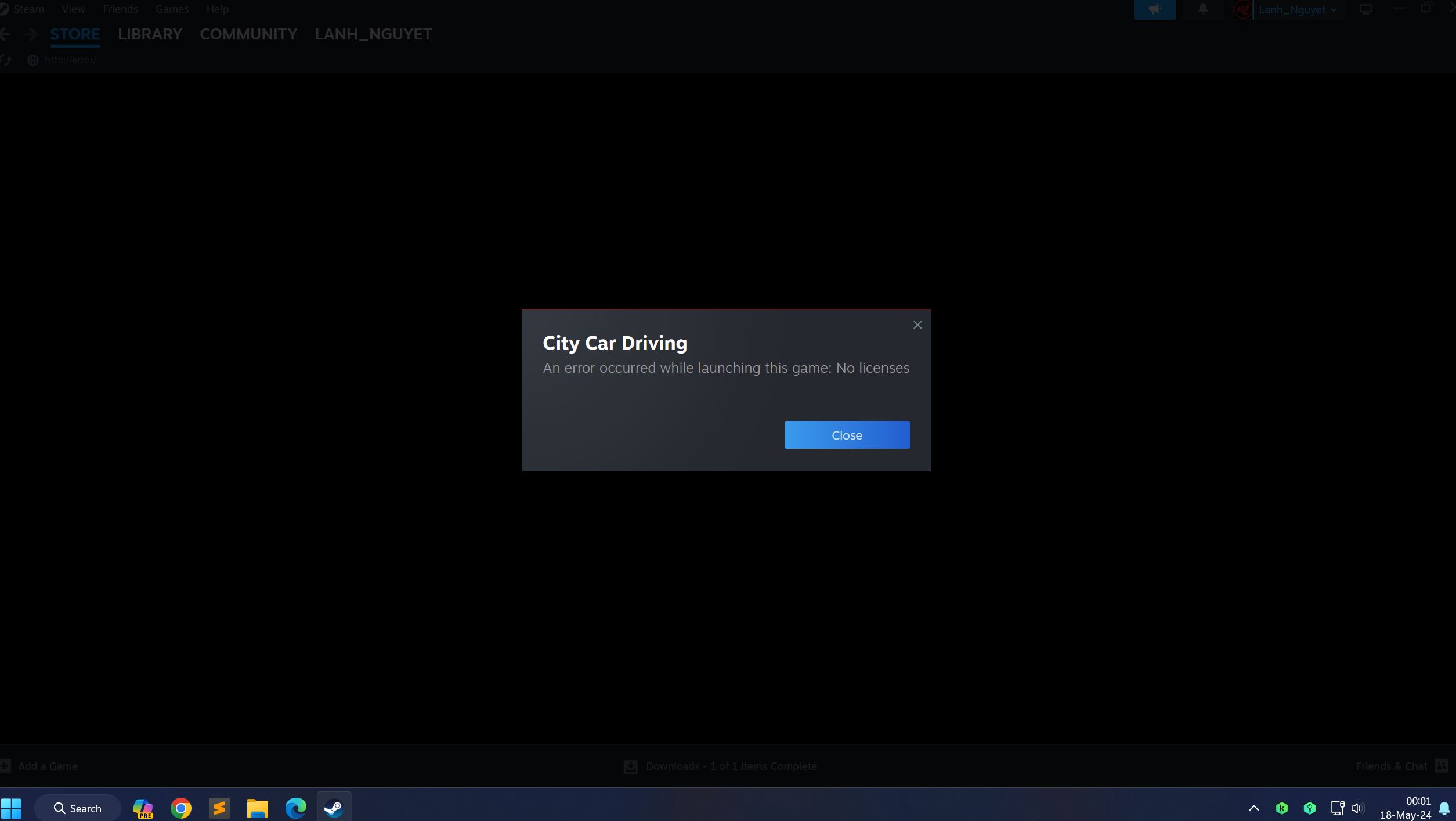This screenshot has height=821, width=1456.
Task: Open the Downloads status bar
Action: (x=720, y=766)
